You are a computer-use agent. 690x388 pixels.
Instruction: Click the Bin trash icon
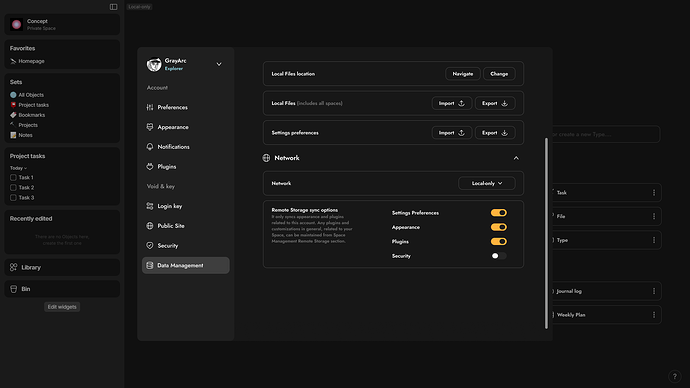(x=14, y=289)
